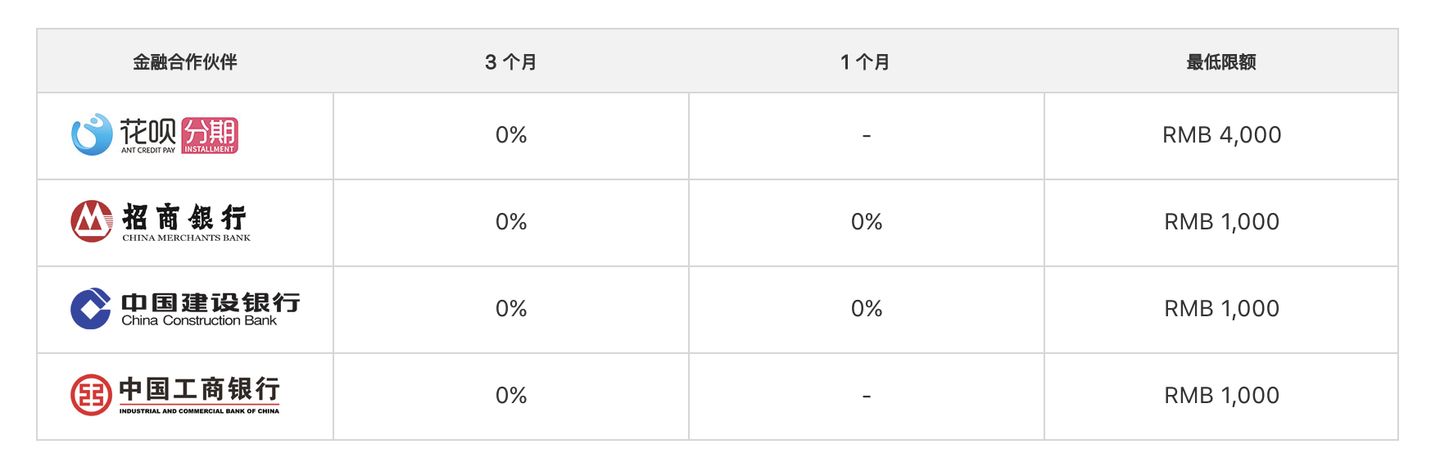Click the Ant Credit Pay Huabei logo

[154, 135]
